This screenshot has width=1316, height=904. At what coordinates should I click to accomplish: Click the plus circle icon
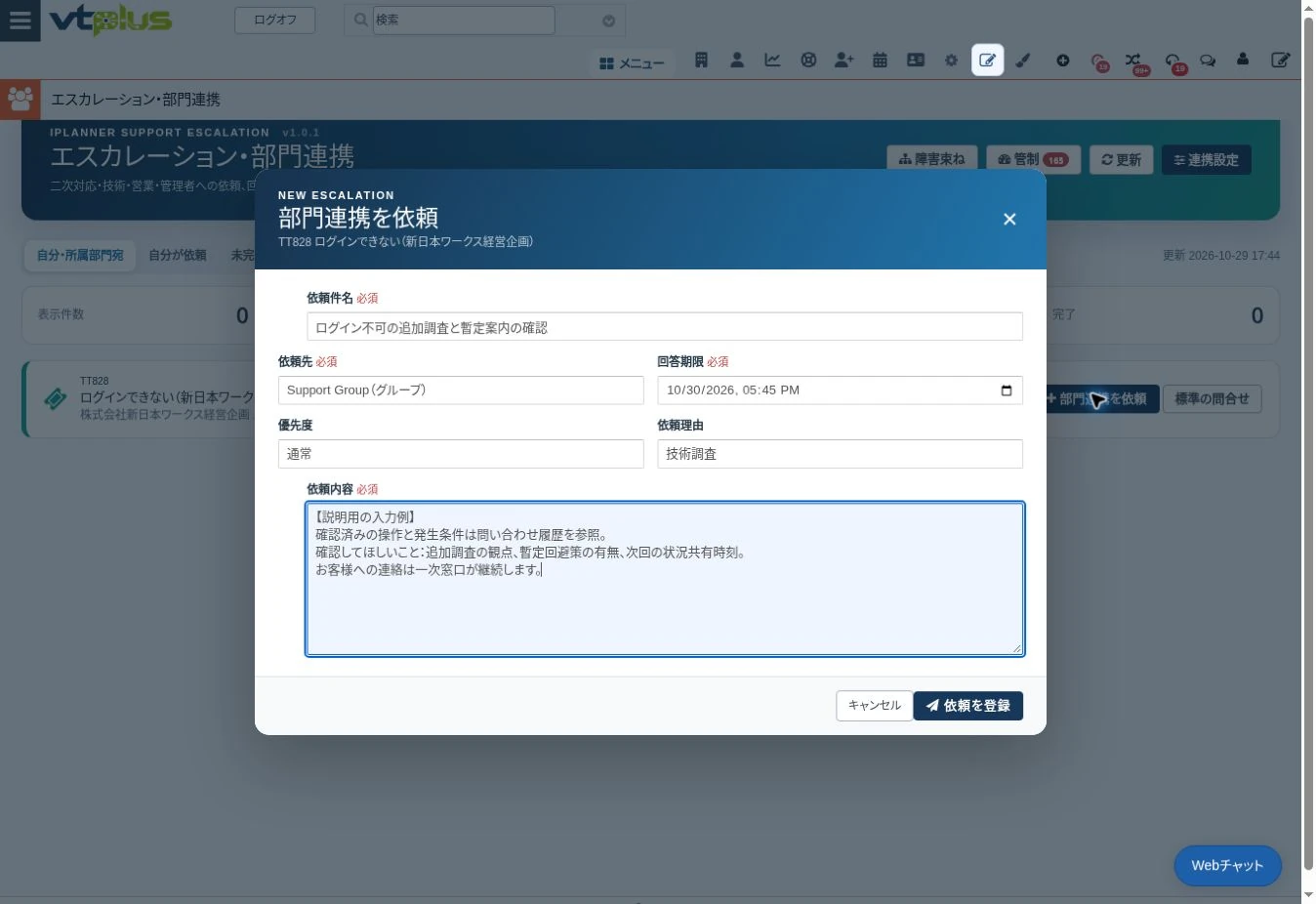(x=1062, y=61)
